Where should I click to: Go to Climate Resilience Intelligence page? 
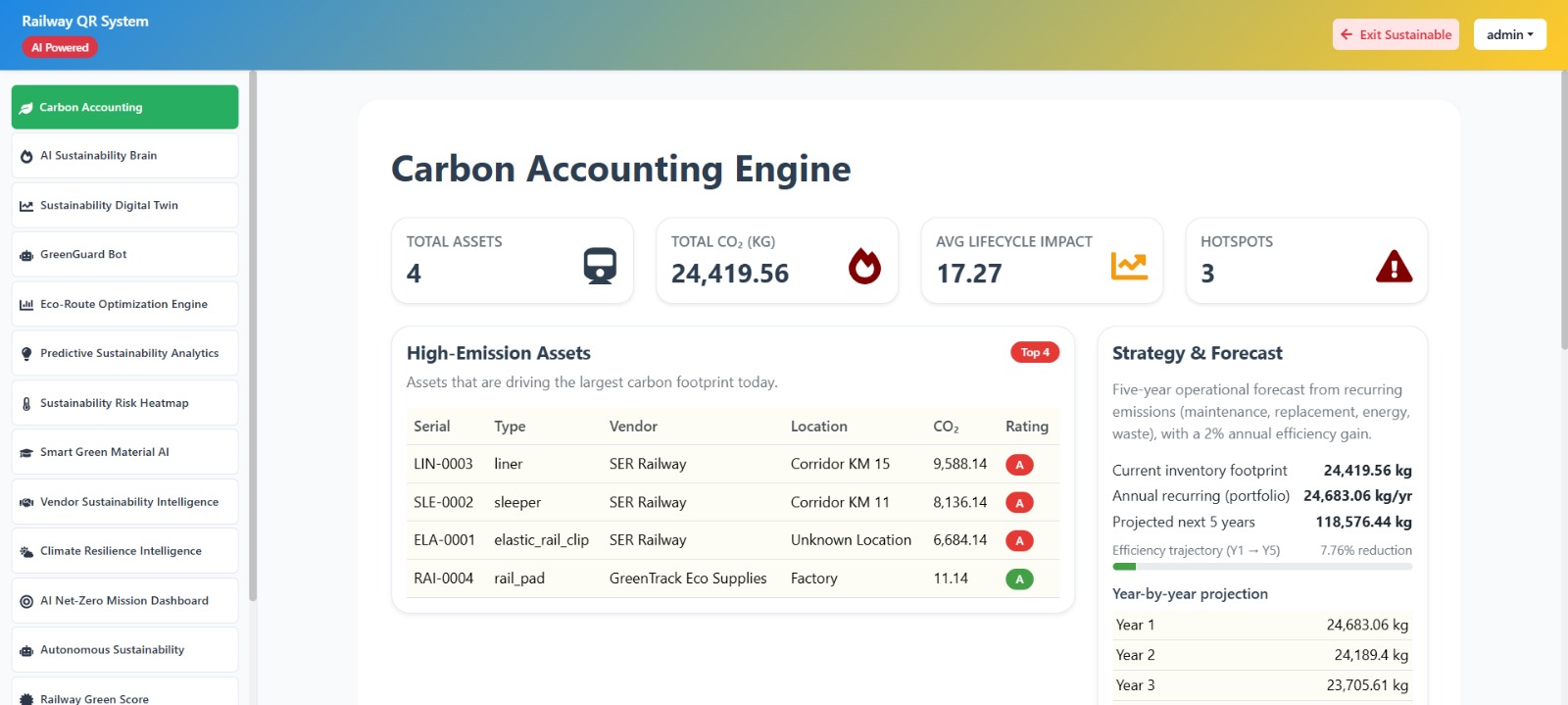124,551
